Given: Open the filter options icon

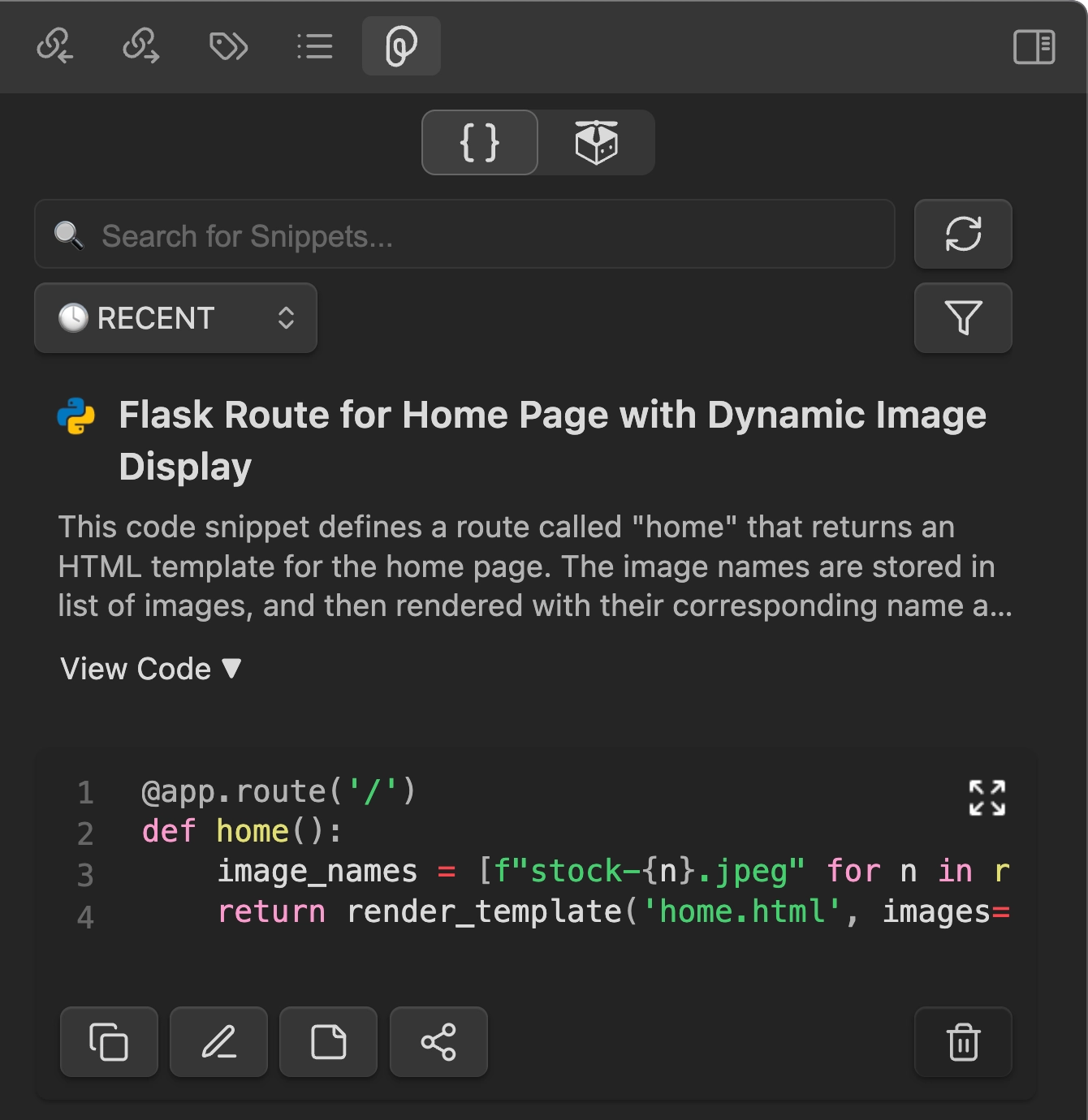Looking at the screenshot, I should coord(963,318).
